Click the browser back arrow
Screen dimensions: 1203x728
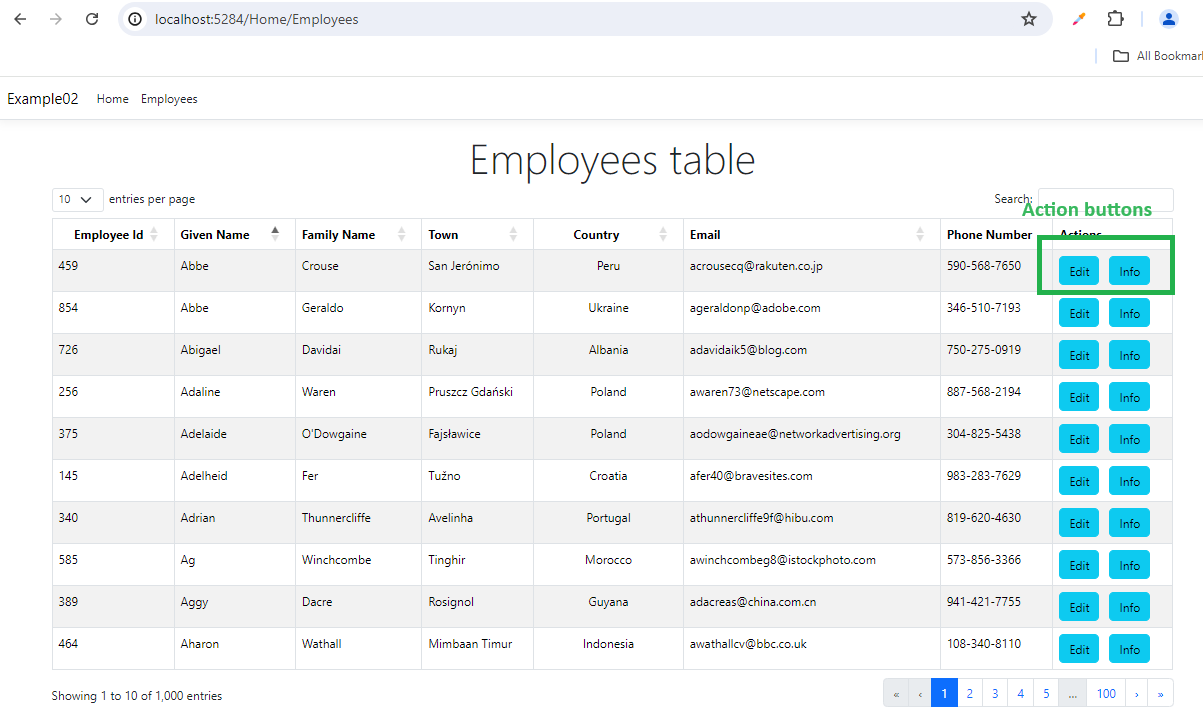coord(20,19)
